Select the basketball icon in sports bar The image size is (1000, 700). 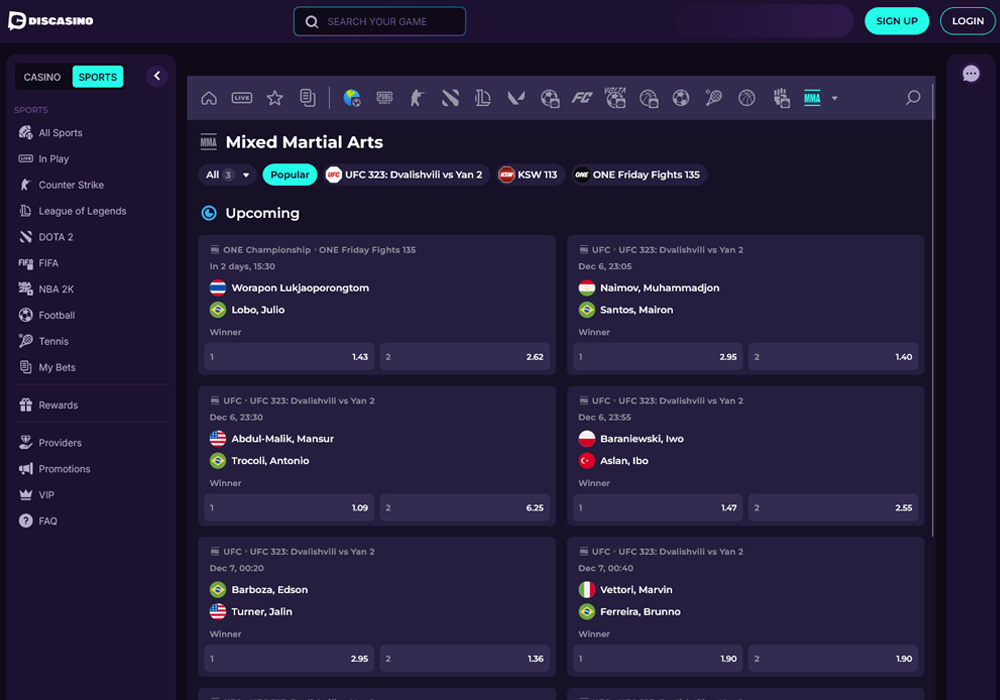tap(747, 98)
